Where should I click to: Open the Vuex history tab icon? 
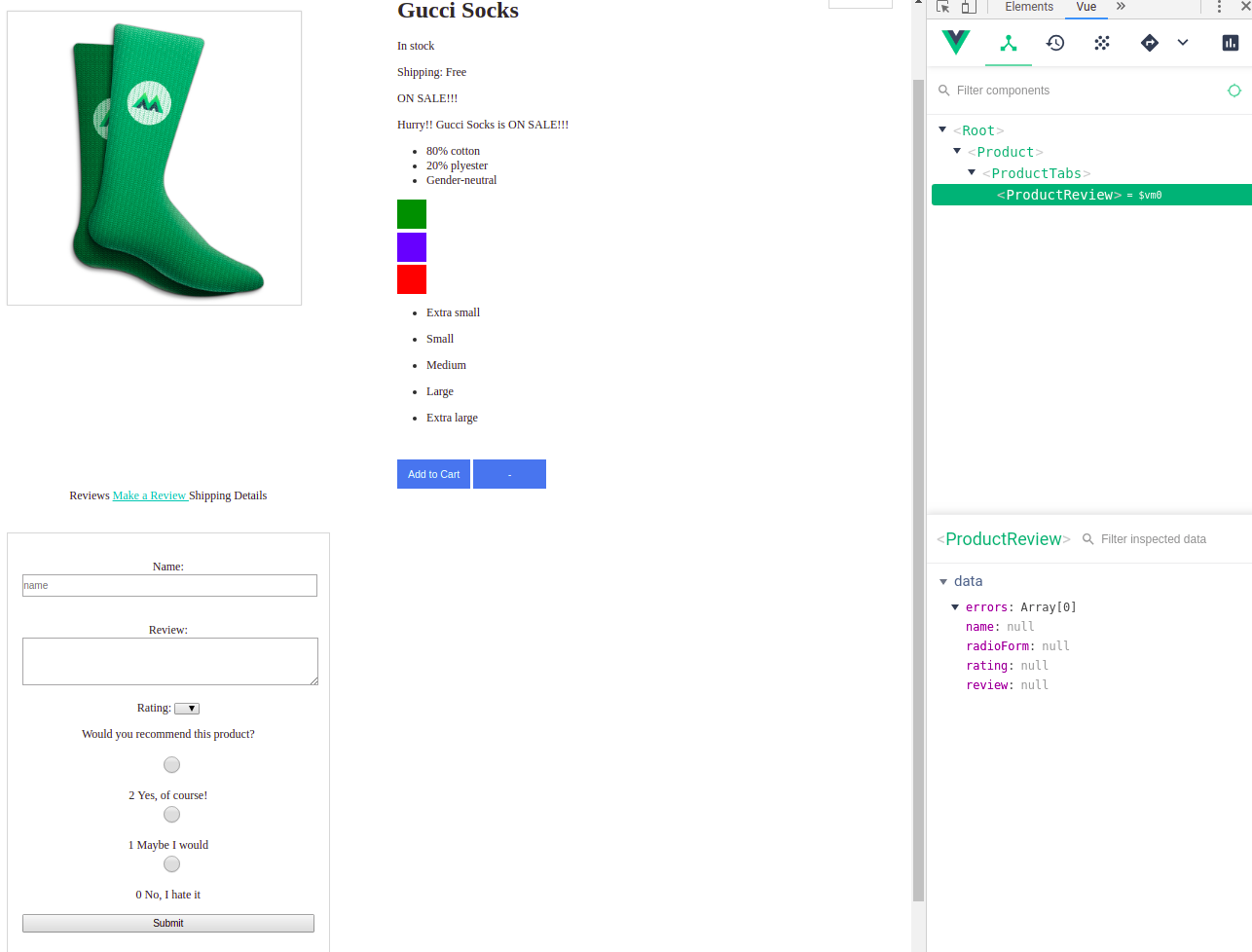coord(1055,43)
